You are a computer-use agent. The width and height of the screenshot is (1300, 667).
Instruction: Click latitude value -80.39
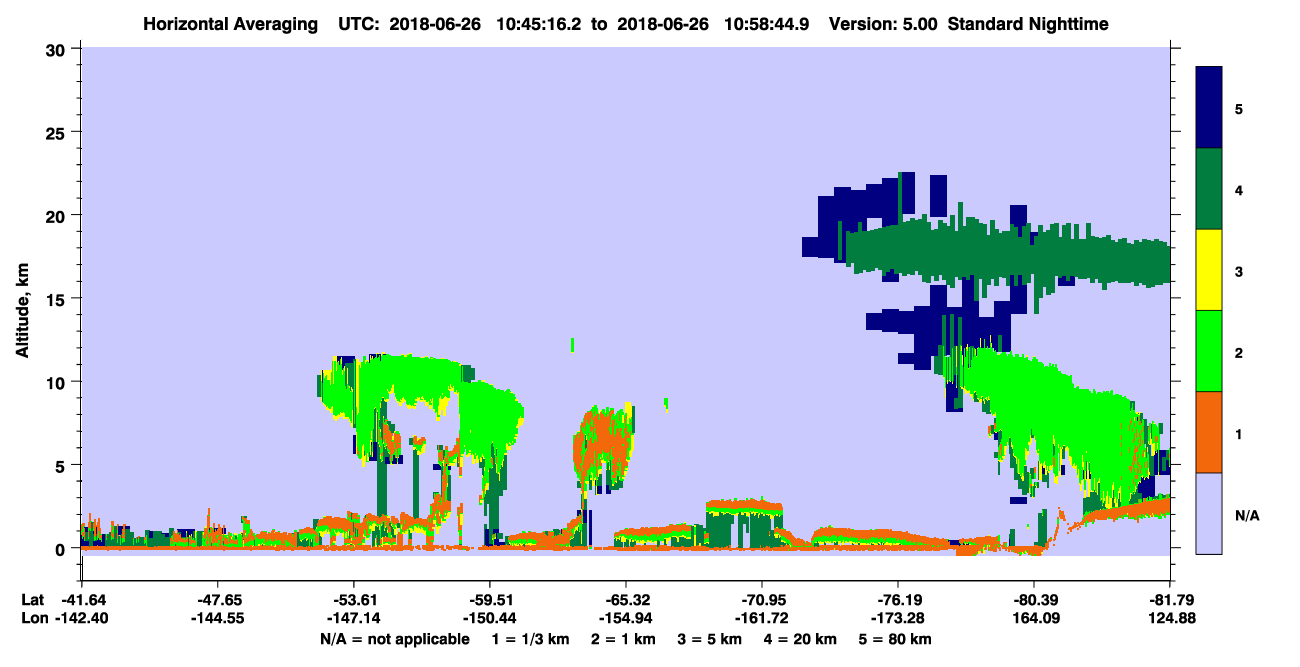tap(1034, 600)
